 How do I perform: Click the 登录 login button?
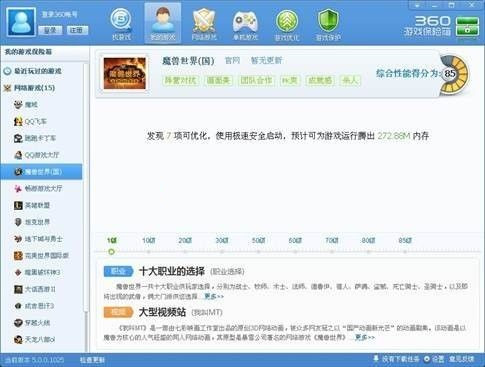(50, 30)
